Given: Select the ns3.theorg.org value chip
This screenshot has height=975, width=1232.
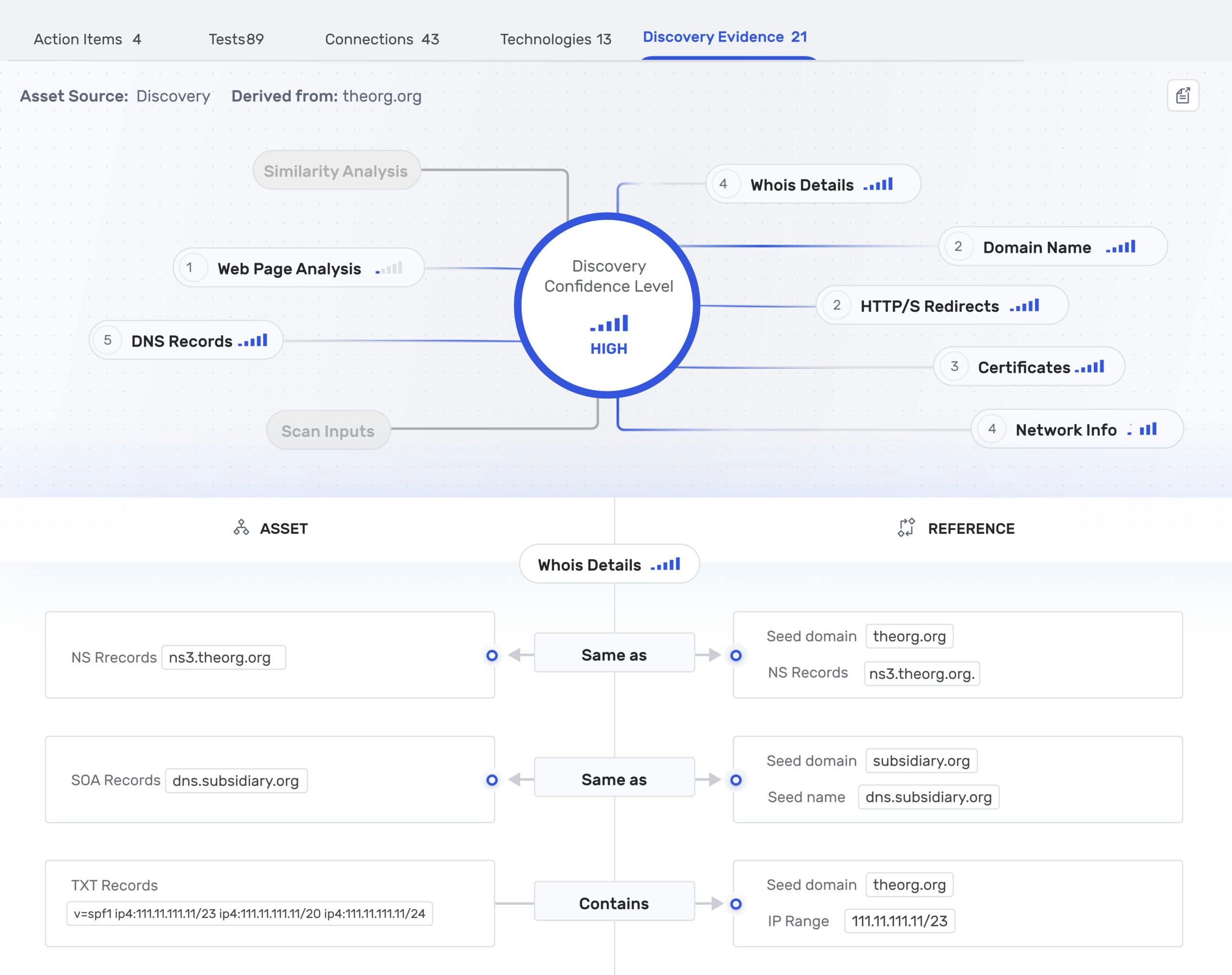Looking at the screenshot, I should click(223, 657).
